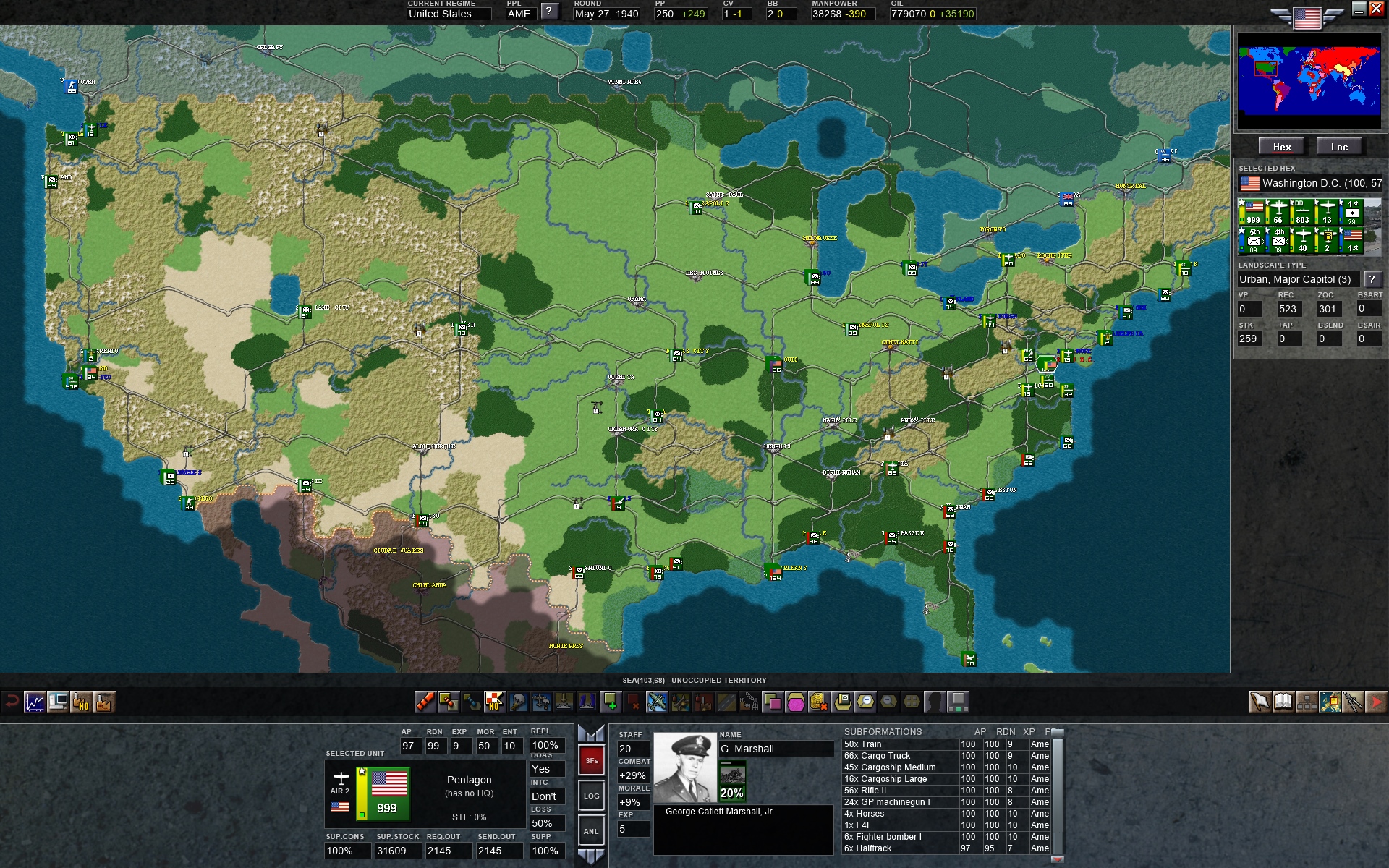Select the 5th infantry unit counter
The height and width of the screenshot is (868, 1389).
1252,240
